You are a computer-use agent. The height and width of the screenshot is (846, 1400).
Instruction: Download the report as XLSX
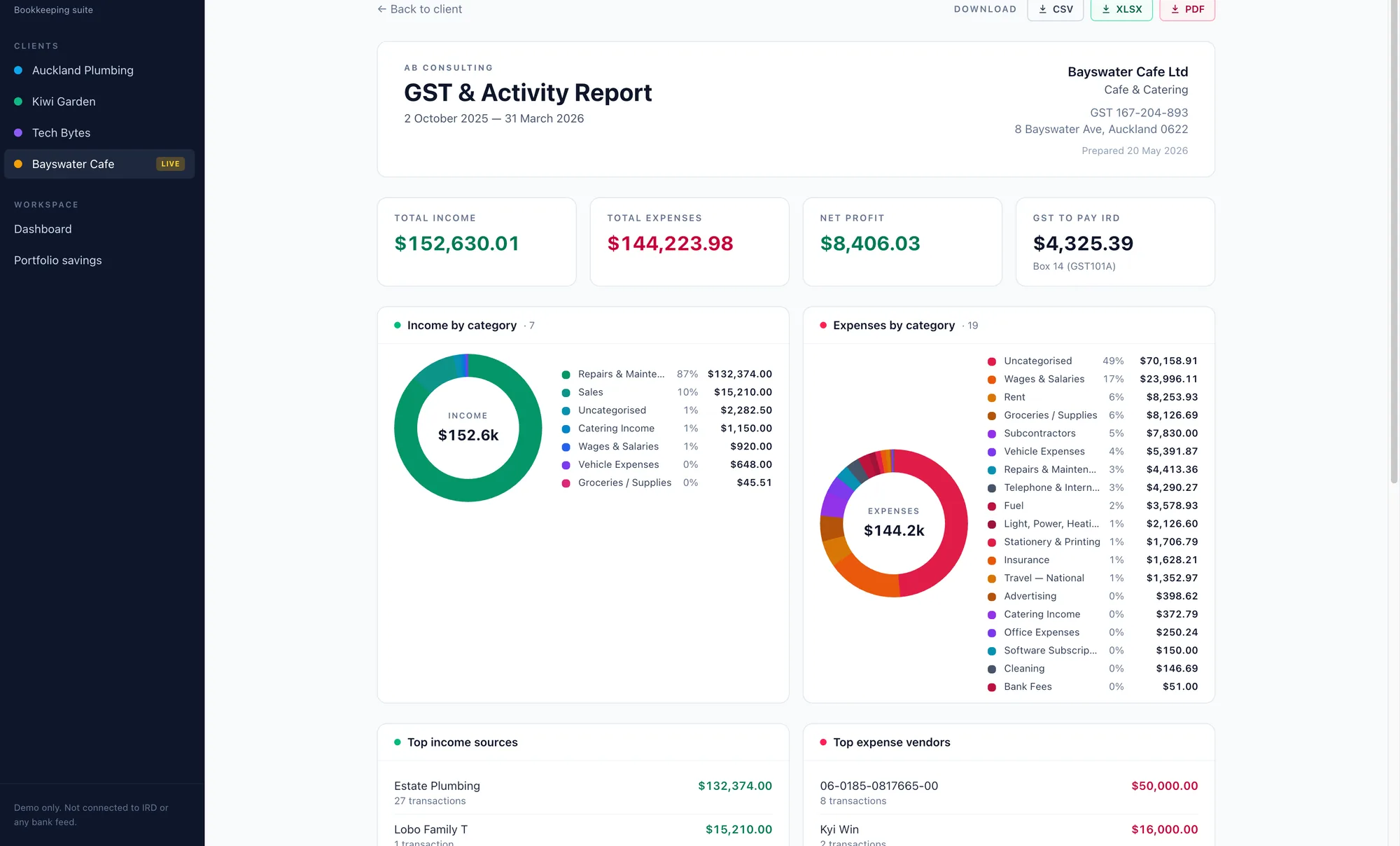[1121, 9]
